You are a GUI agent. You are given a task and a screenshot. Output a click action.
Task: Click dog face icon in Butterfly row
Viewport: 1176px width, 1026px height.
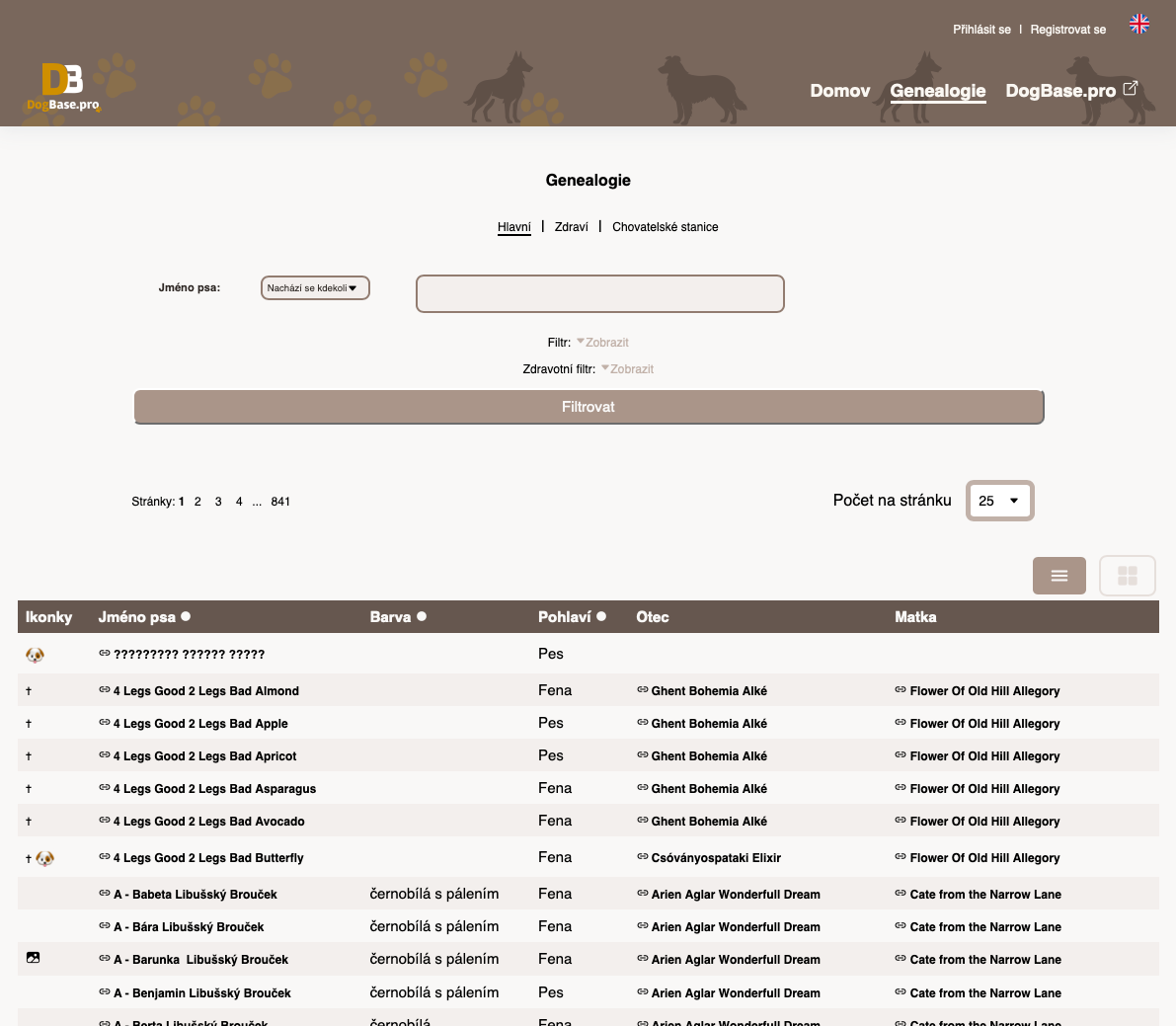pos(45,858)
